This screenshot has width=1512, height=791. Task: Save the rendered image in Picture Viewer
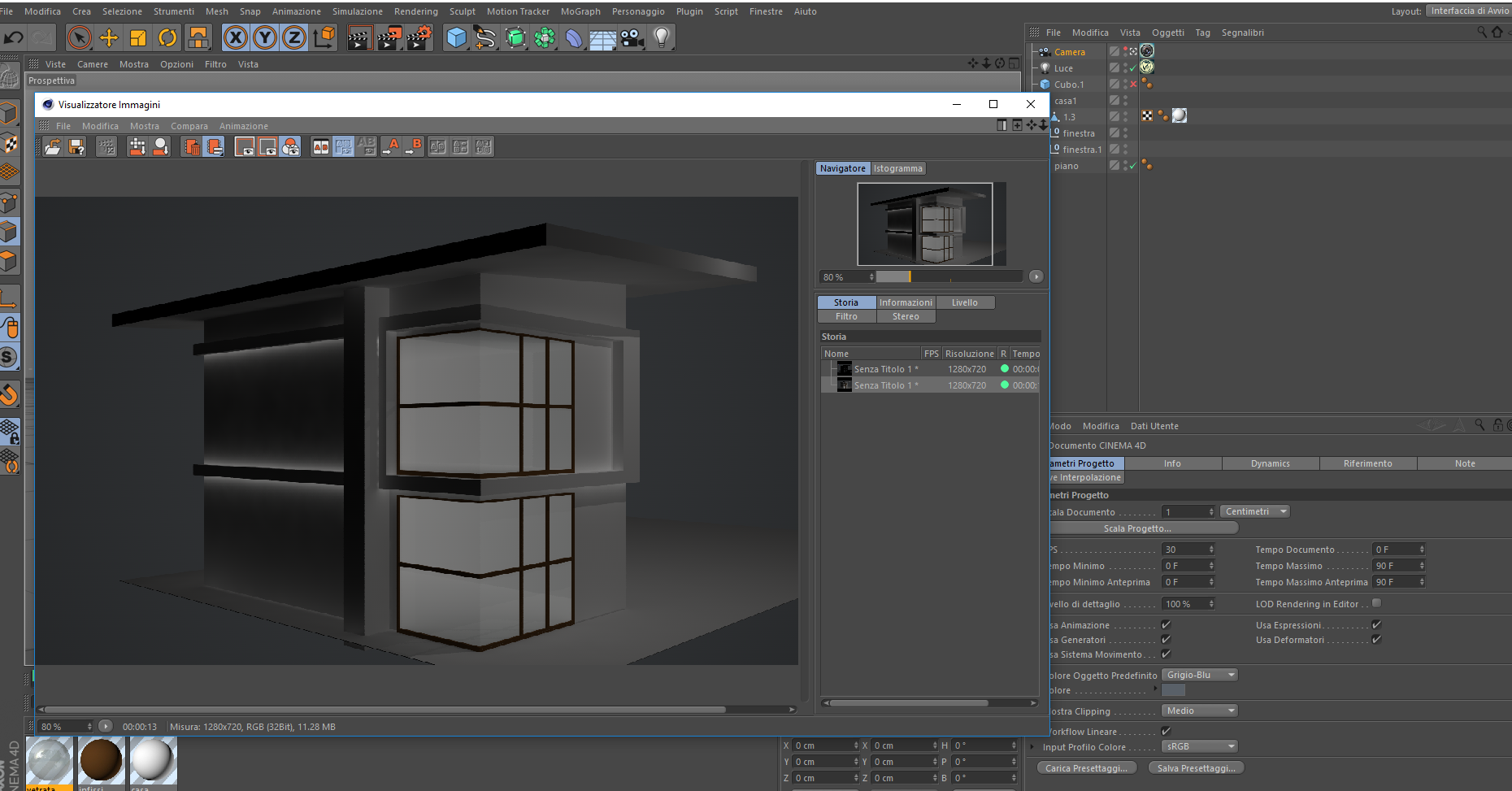pos(76,147)
